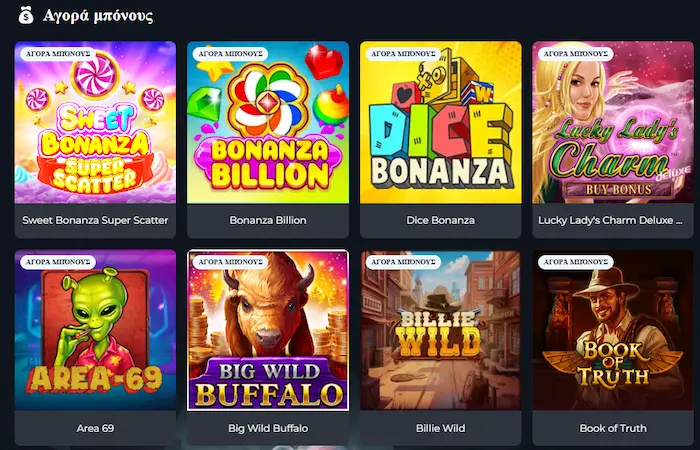Screen dimensions: 700x450
Task: Open the Sweet Bonanza Super Scatter thumbnail
Action: tap(96, 122)
